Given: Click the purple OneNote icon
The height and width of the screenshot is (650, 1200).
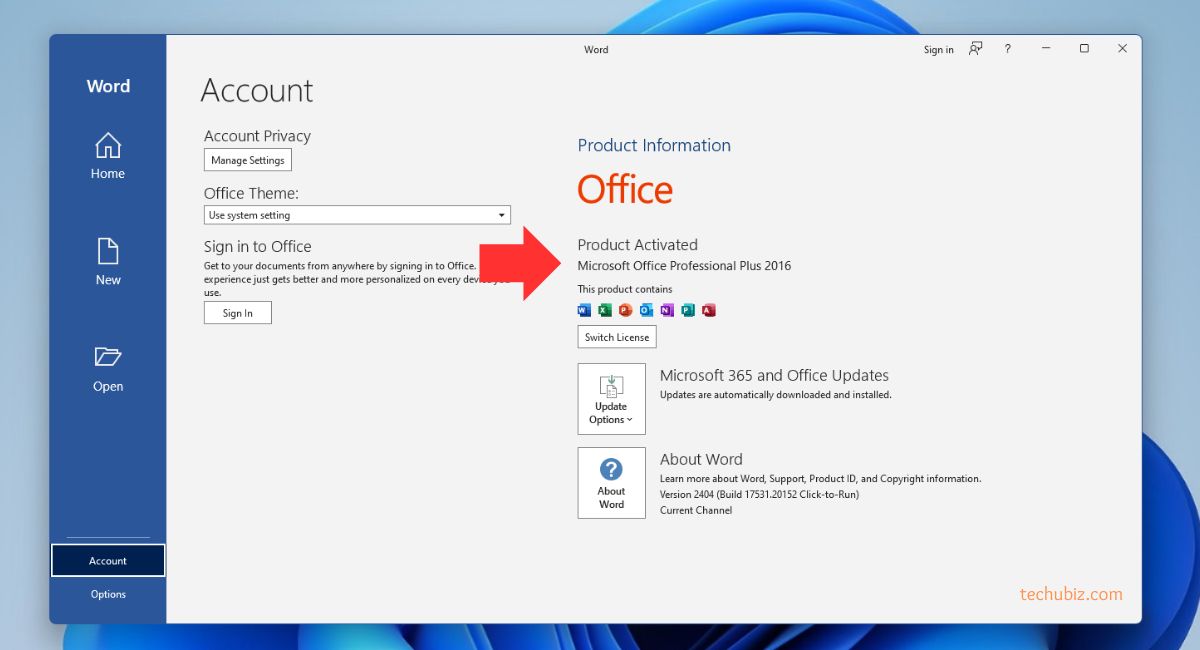Looking at the screenshot, I should 667,310.
